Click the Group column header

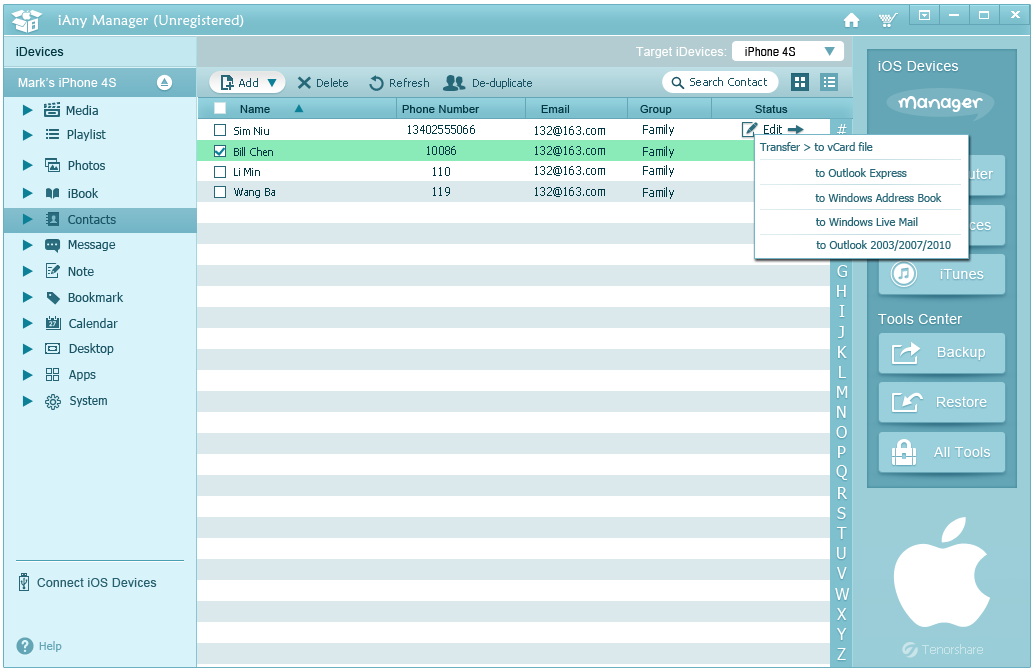point(655,109)
